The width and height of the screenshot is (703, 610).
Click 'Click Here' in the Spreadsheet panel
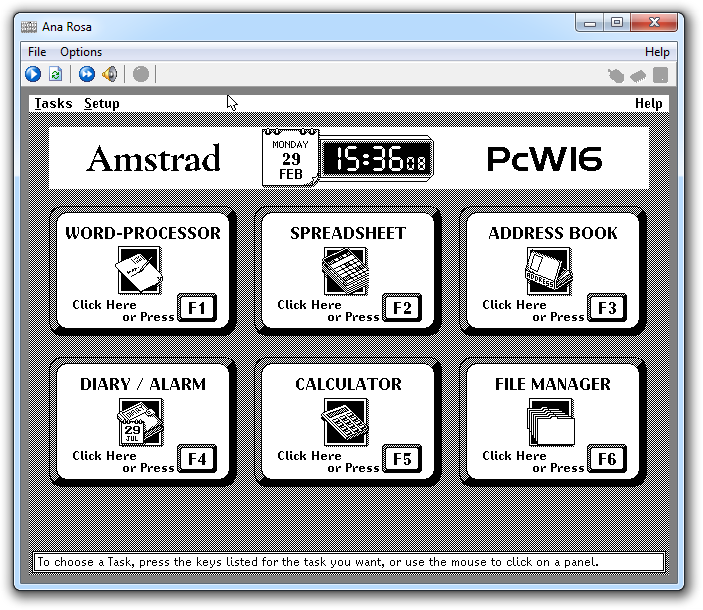pyautogui.click(x=309, y=305)
